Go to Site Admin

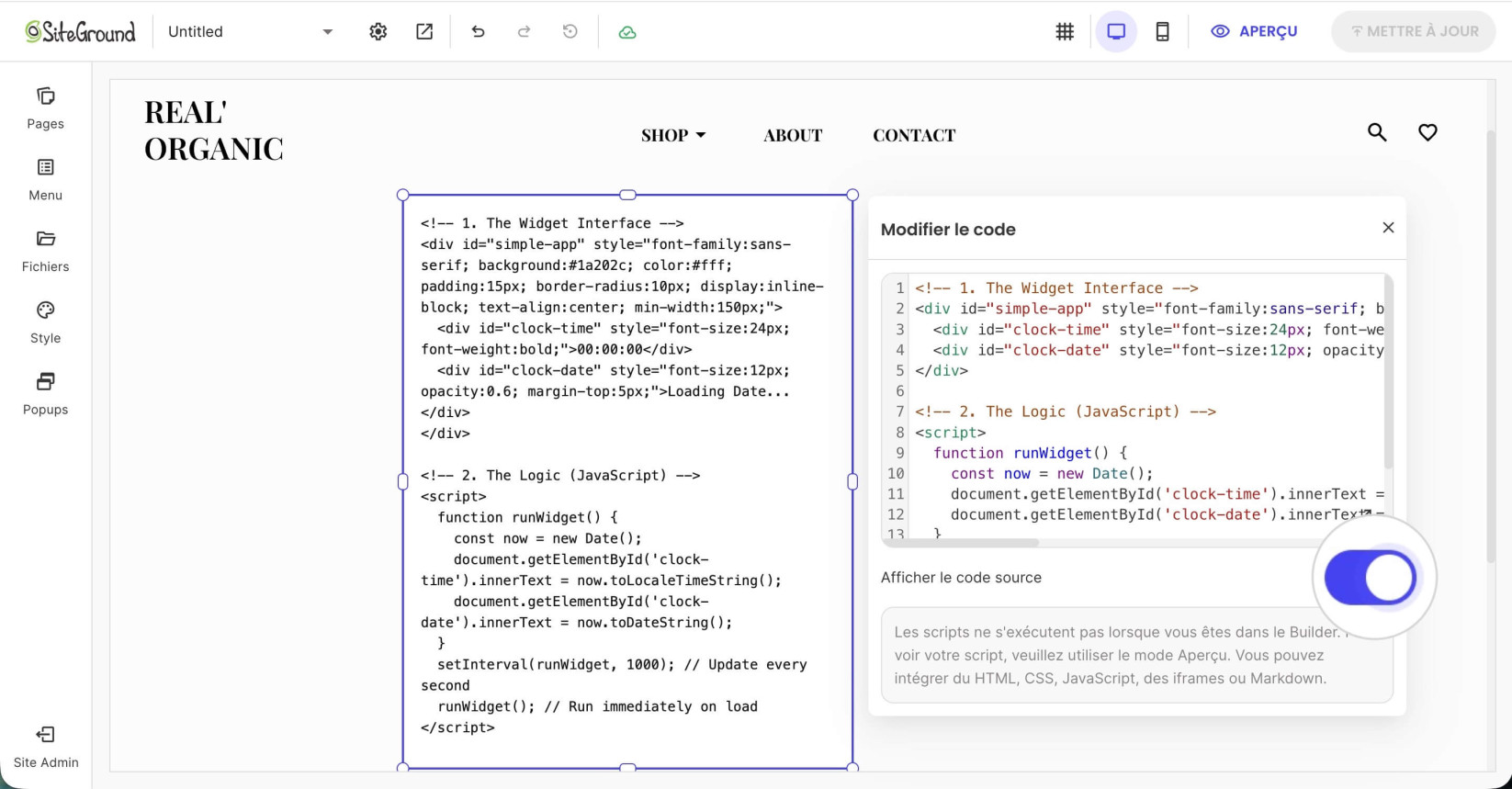46,747
